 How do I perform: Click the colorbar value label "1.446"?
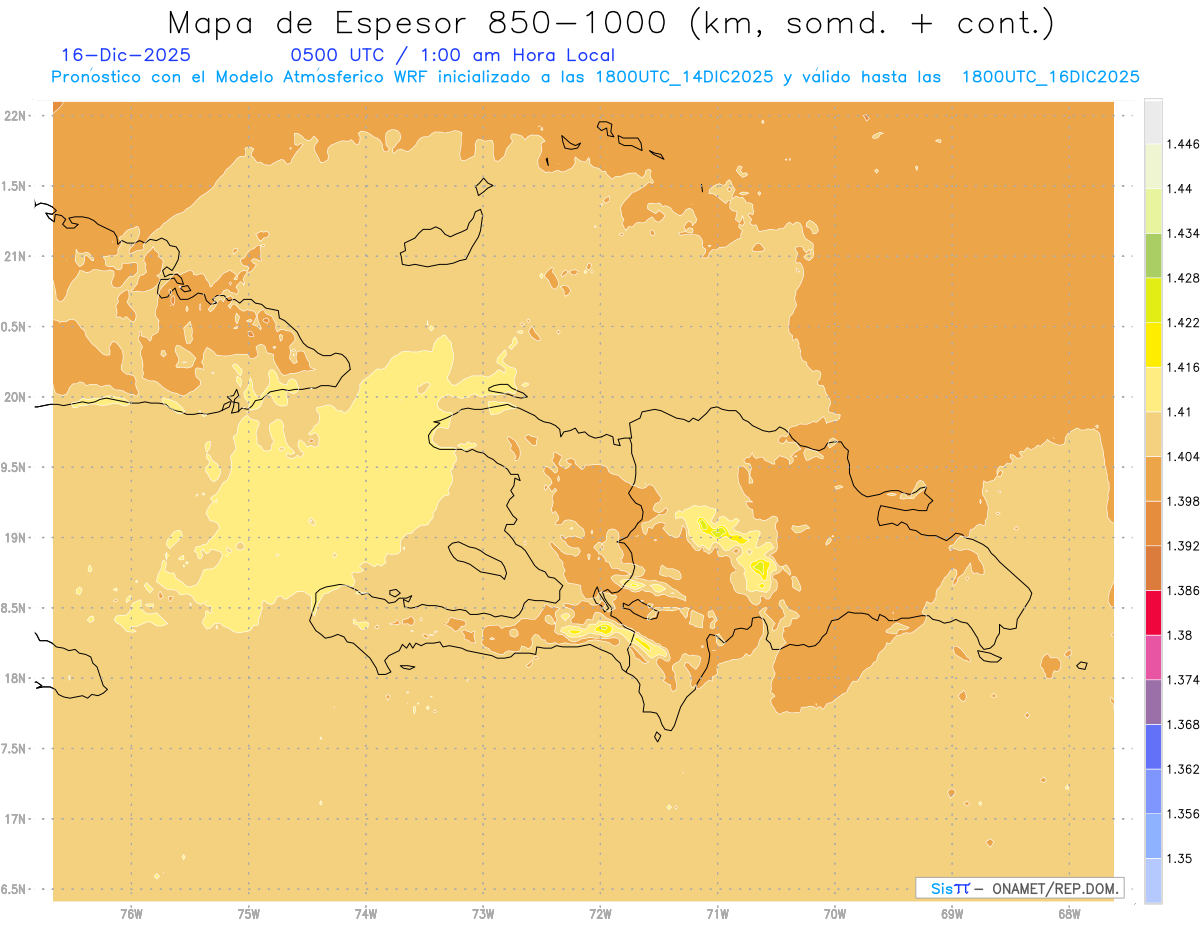1182,144
